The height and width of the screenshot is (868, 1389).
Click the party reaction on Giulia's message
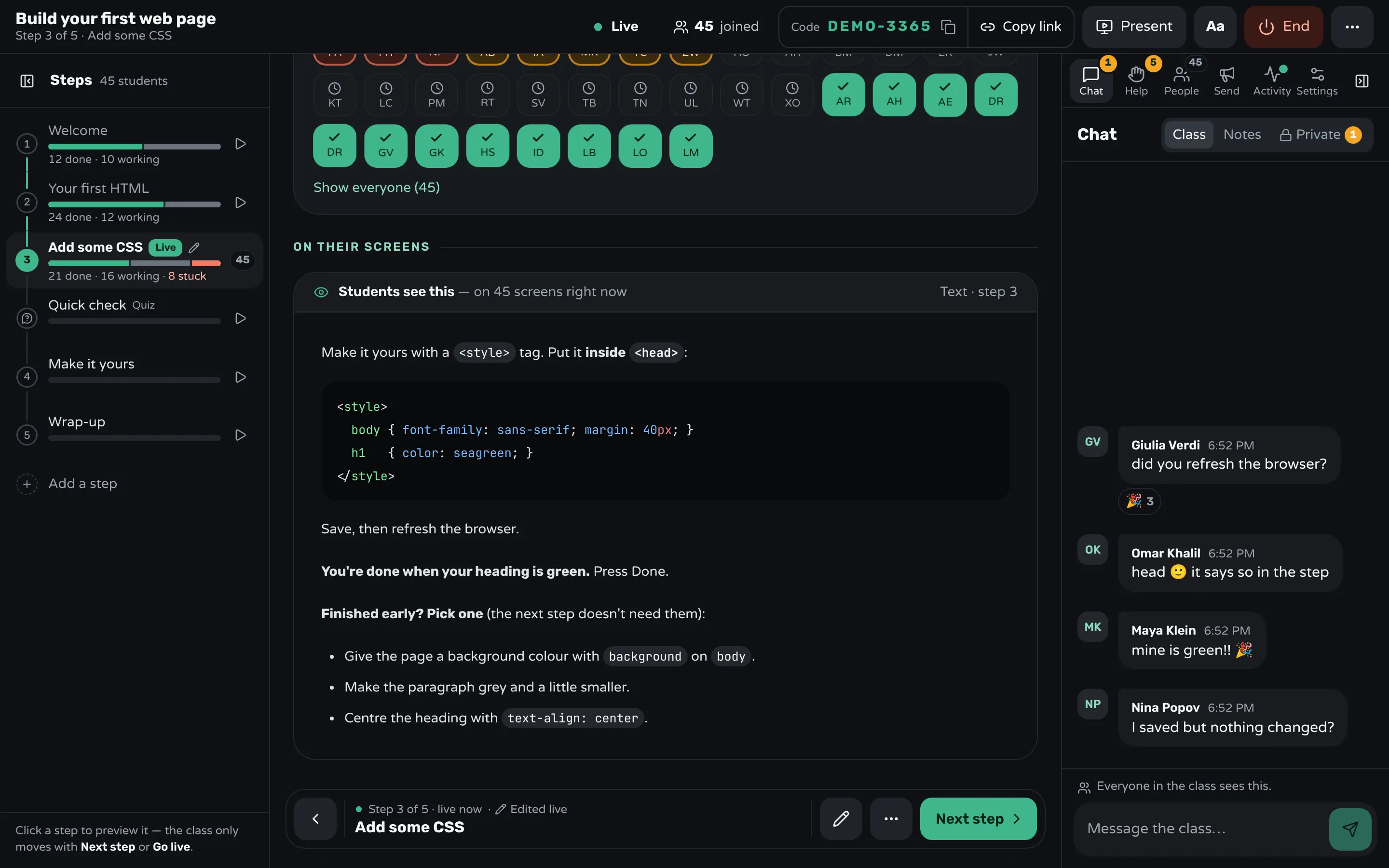tap(1140, 502)
